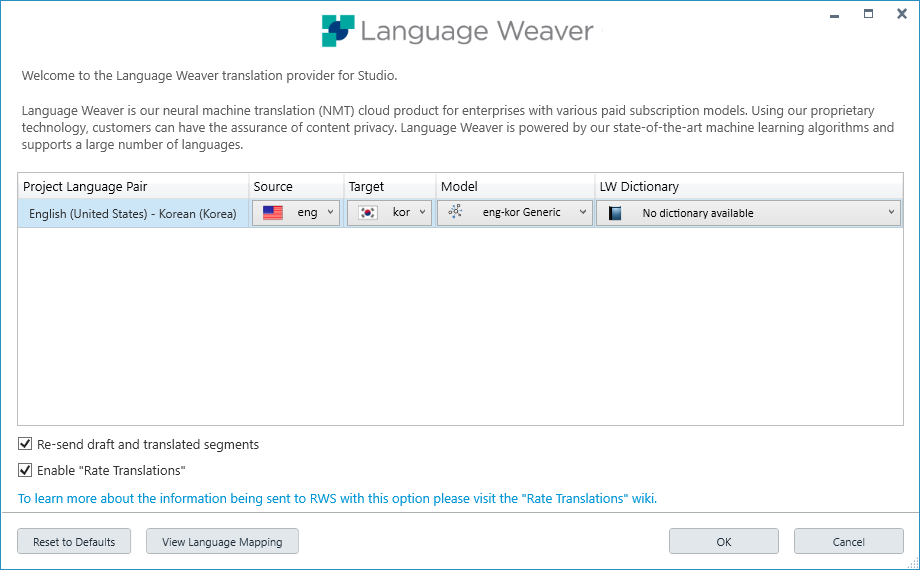This screenshot has height=570, width=920.
Task: Select the English (United States) - Korean row
Action: pos(132,213)
